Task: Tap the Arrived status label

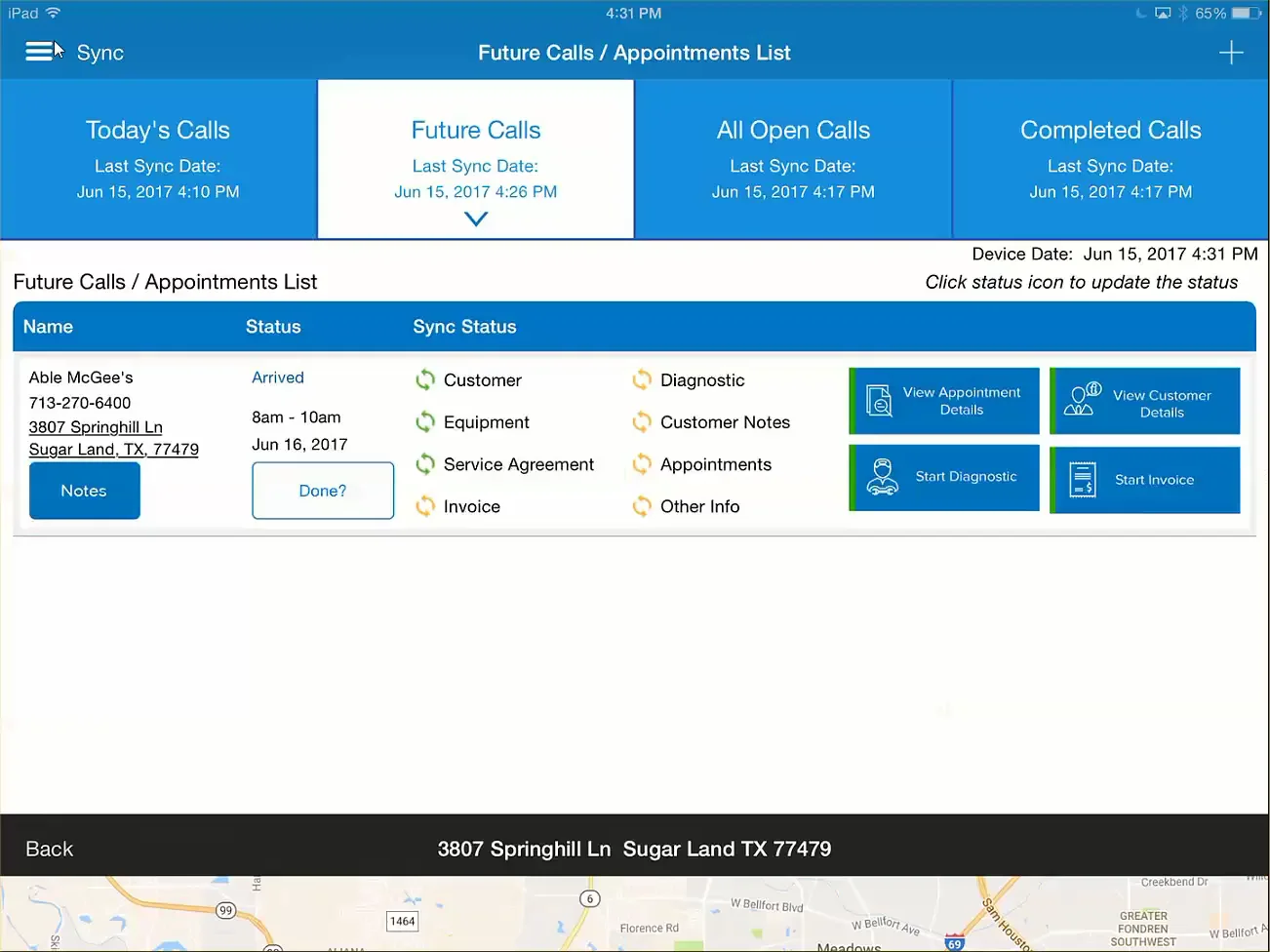Action: point(278,377)
